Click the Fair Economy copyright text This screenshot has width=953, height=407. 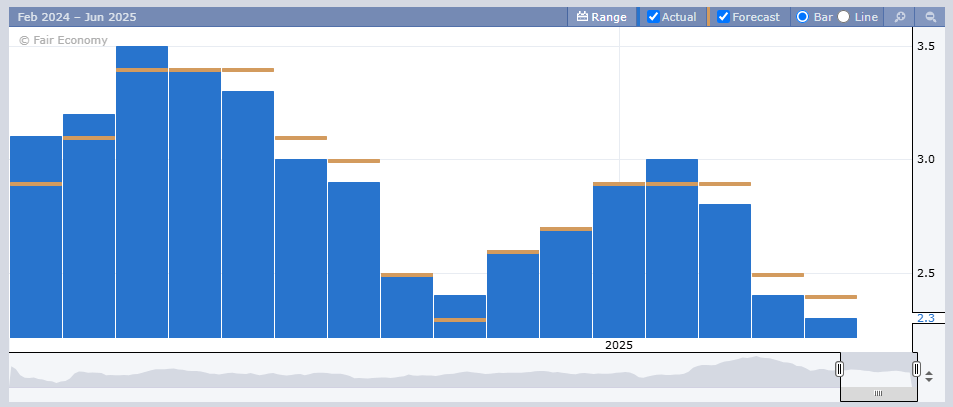click(63, 40)
